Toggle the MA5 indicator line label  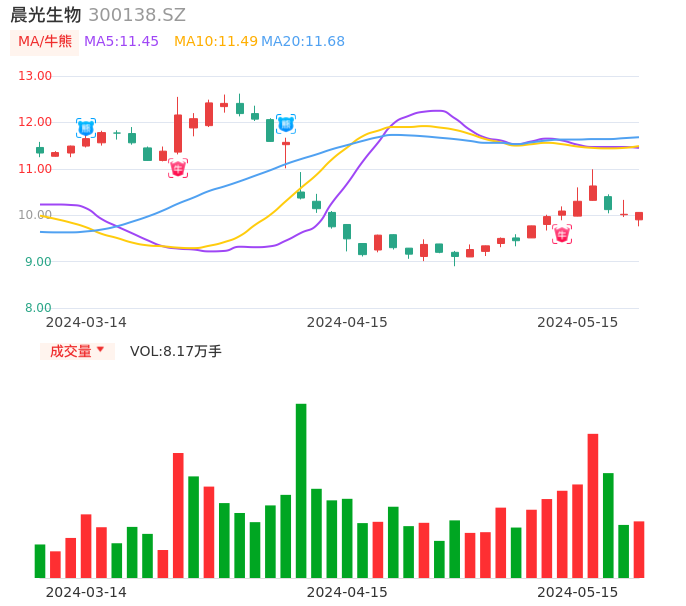coord(121,41)
